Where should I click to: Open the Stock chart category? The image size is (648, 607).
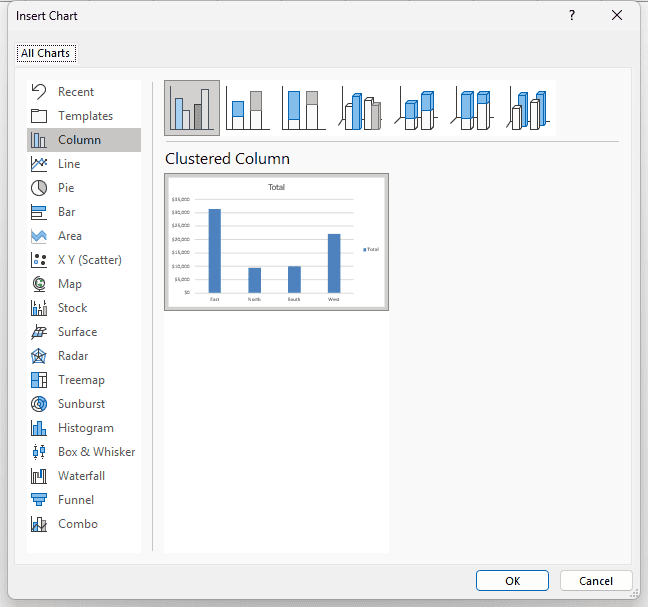coord(84,308)
